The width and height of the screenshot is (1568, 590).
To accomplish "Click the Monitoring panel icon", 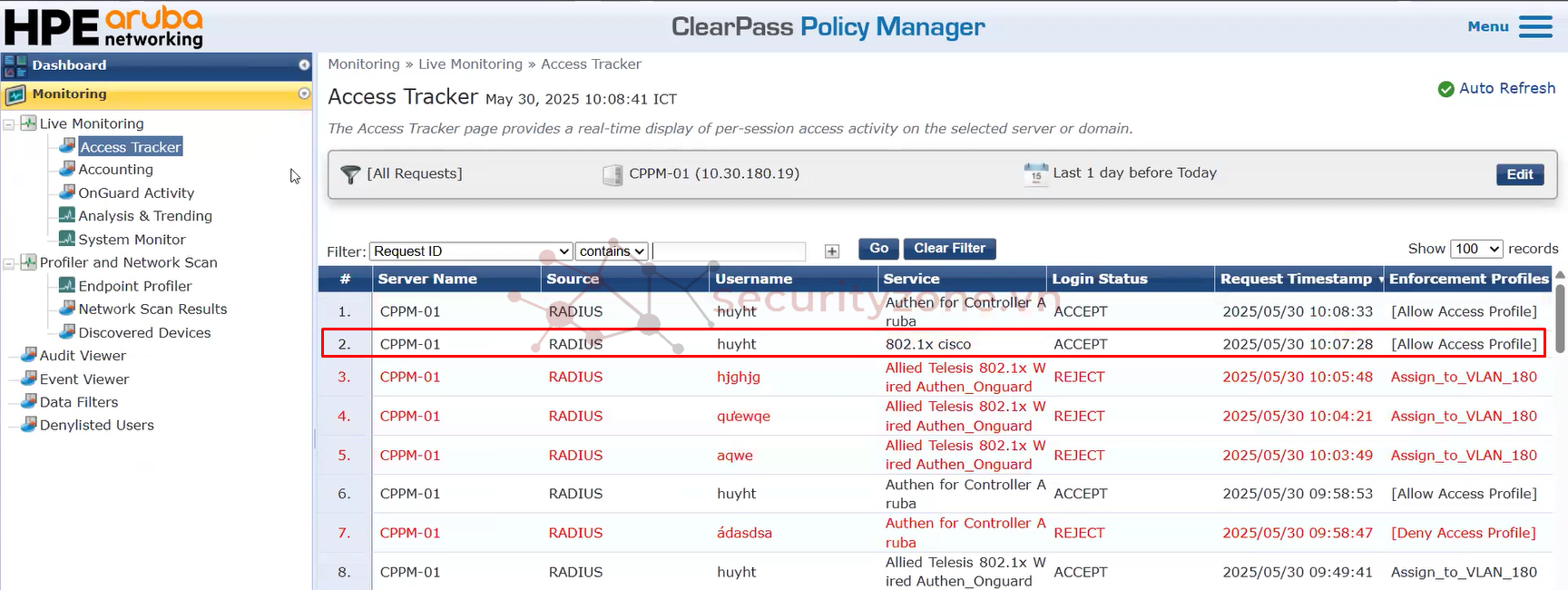I will click(x=15, y=94).
